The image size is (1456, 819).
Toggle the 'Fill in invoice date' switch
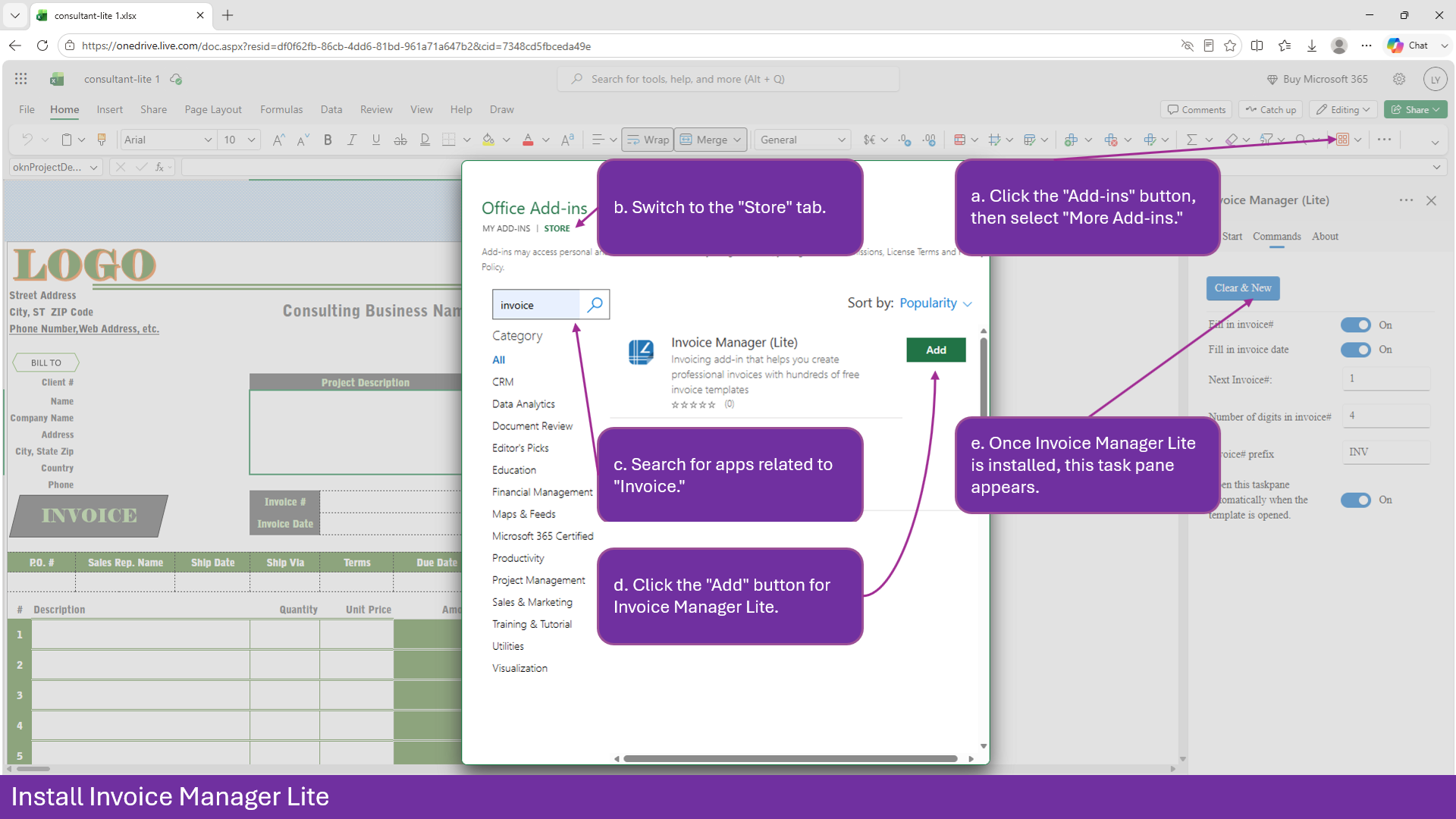tap(1355, 350)
